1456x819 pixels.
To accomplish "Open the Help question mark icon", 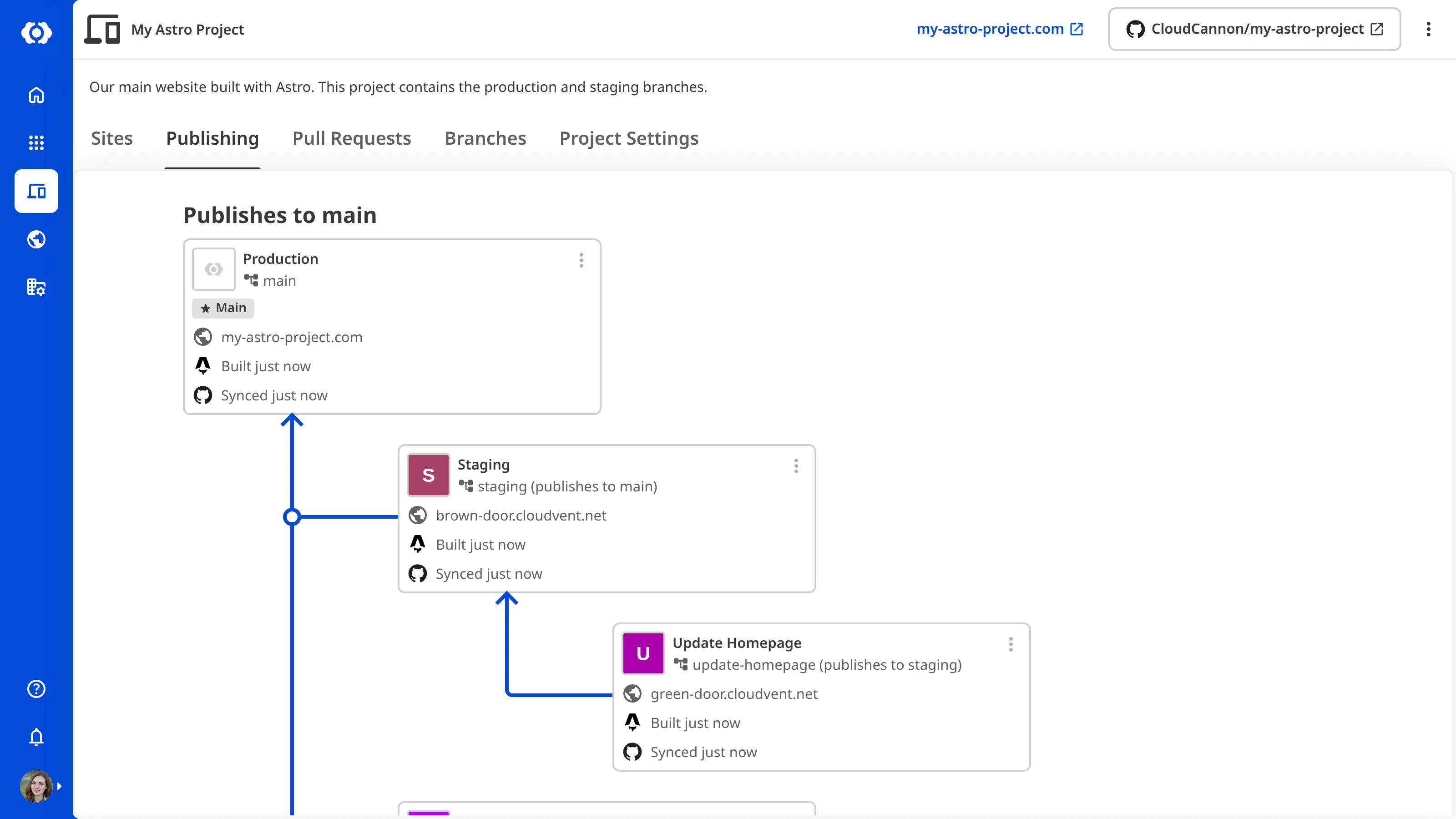I will pos(36,688).
